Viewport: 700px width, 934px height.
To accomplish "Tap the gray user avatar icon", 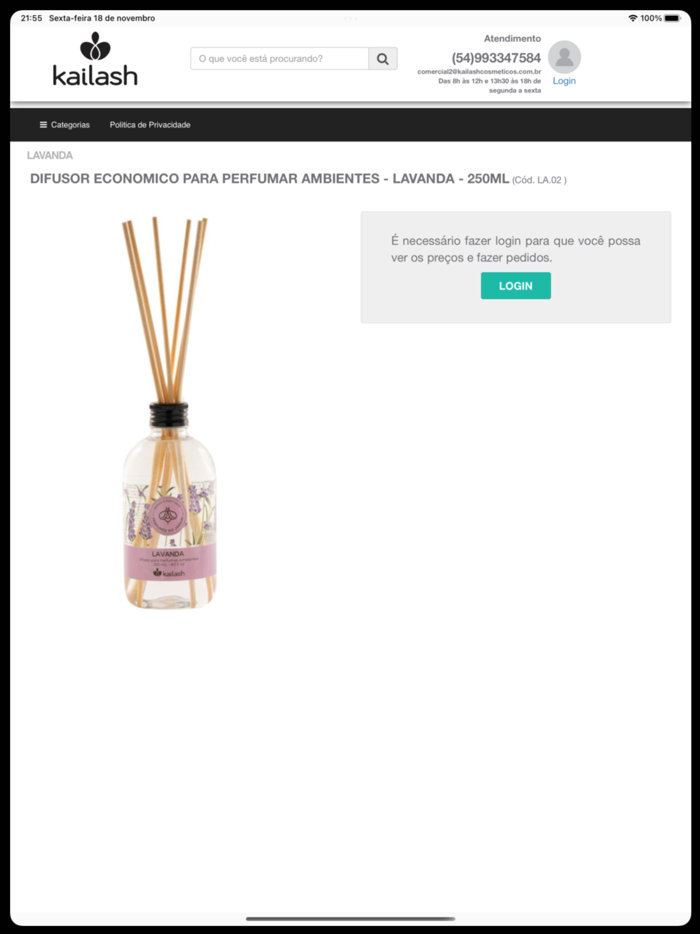I will [x=564, y=57].
